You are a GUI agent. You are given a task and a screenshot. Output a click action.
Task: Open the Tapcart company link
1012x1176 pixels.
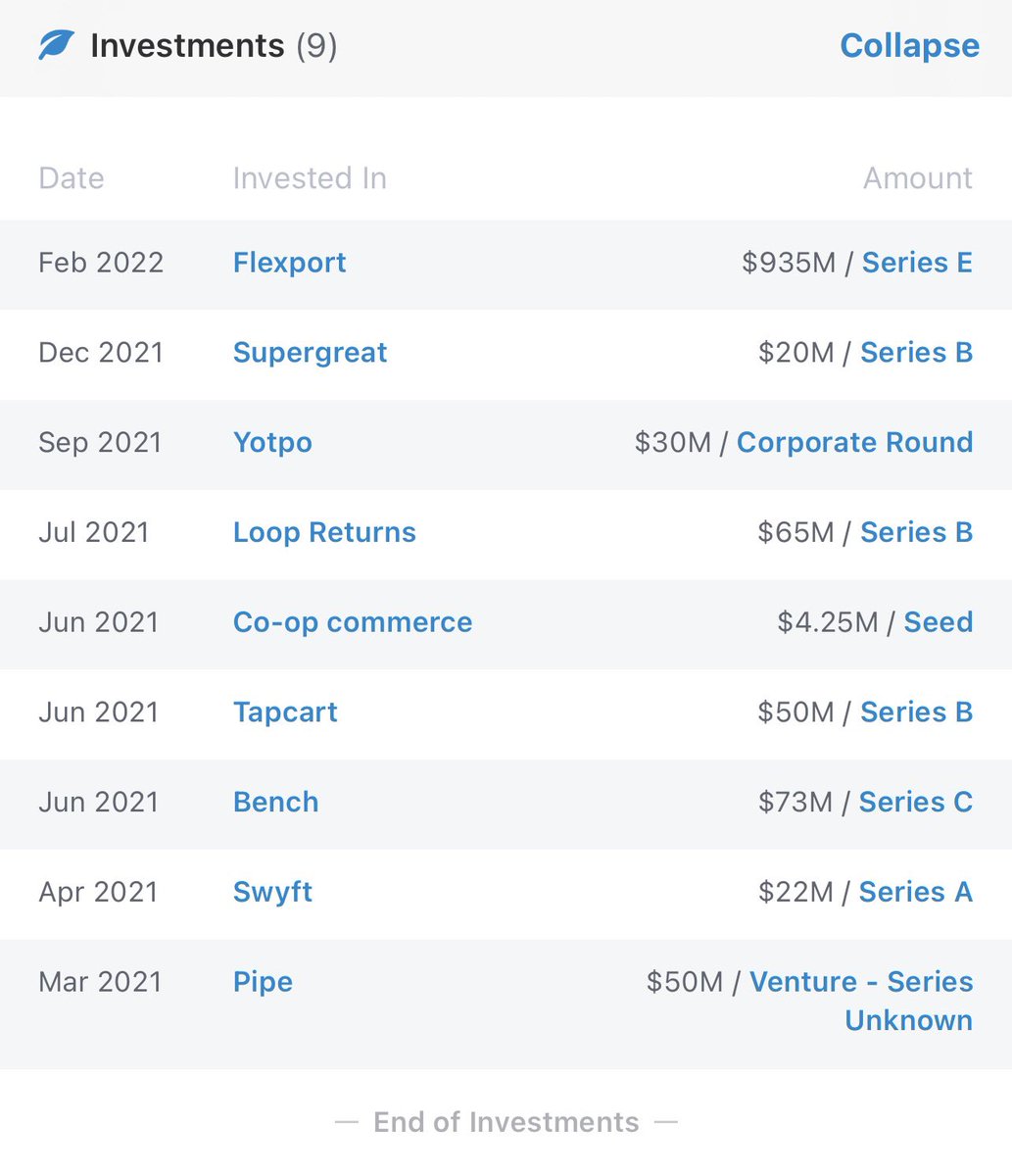(x=285, y=712)
